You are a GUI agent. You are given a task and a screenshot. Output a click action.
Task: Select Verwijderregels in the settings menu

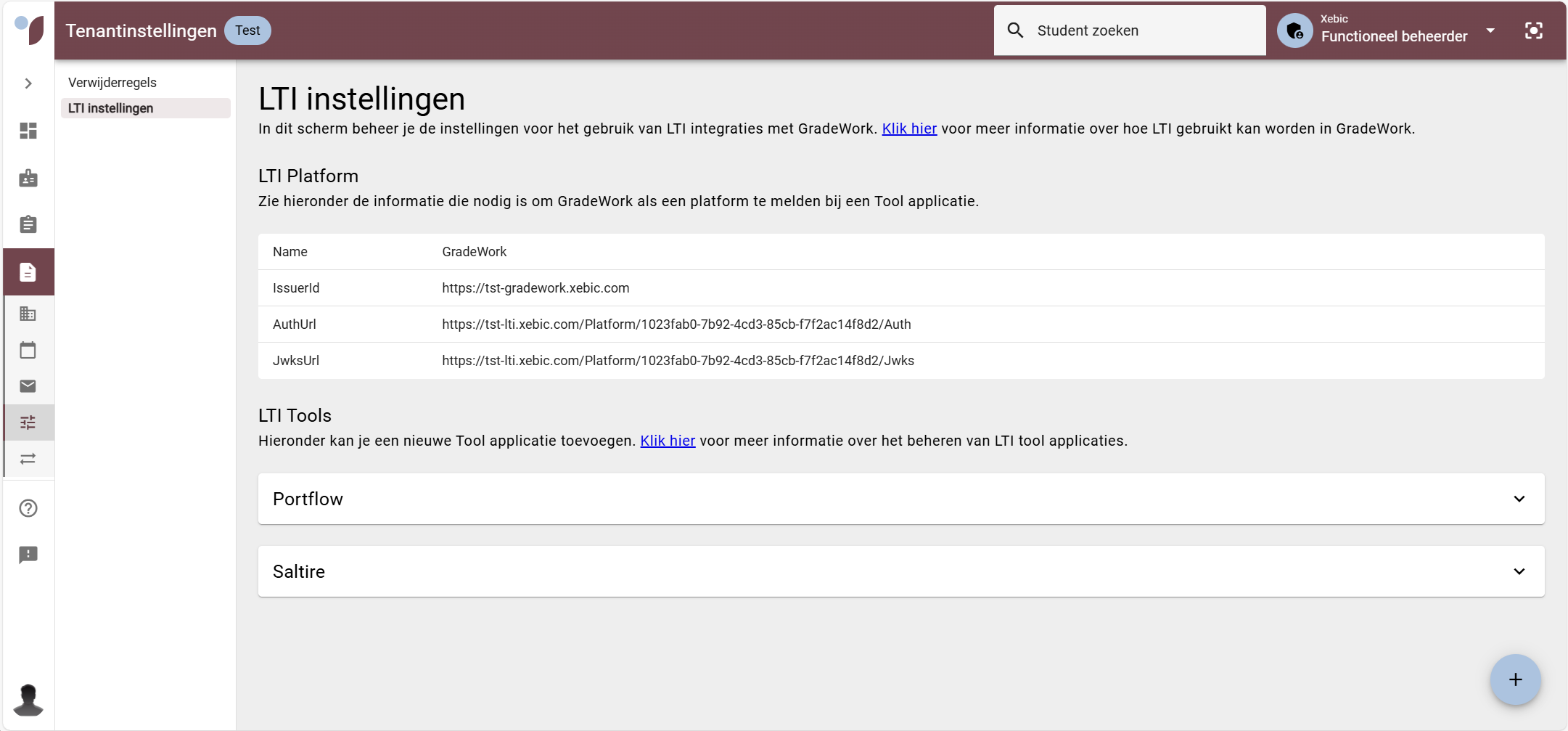click(x=112, y=83)
